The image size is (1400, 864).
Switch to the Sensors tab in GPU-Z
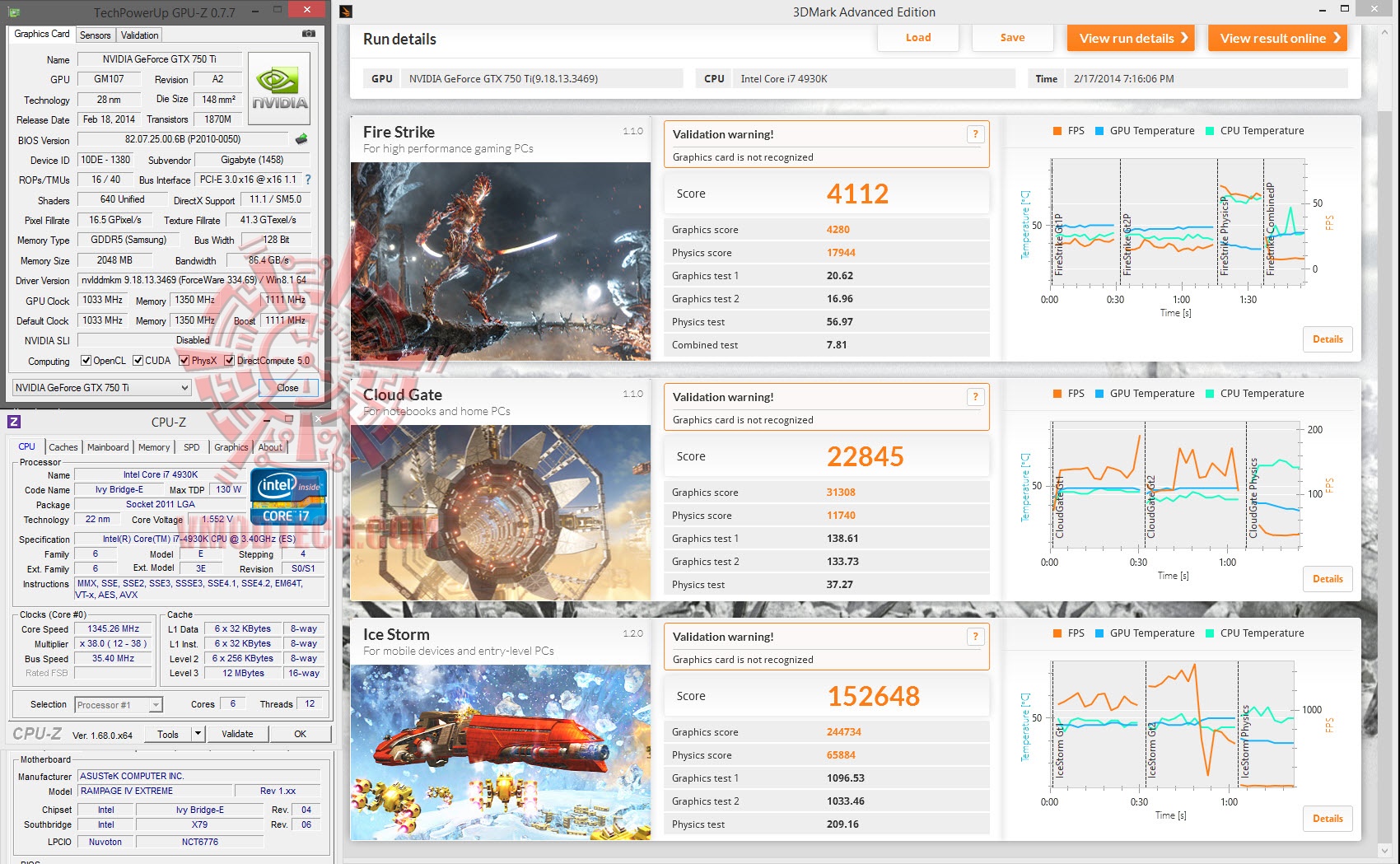(x=96, y=35)
